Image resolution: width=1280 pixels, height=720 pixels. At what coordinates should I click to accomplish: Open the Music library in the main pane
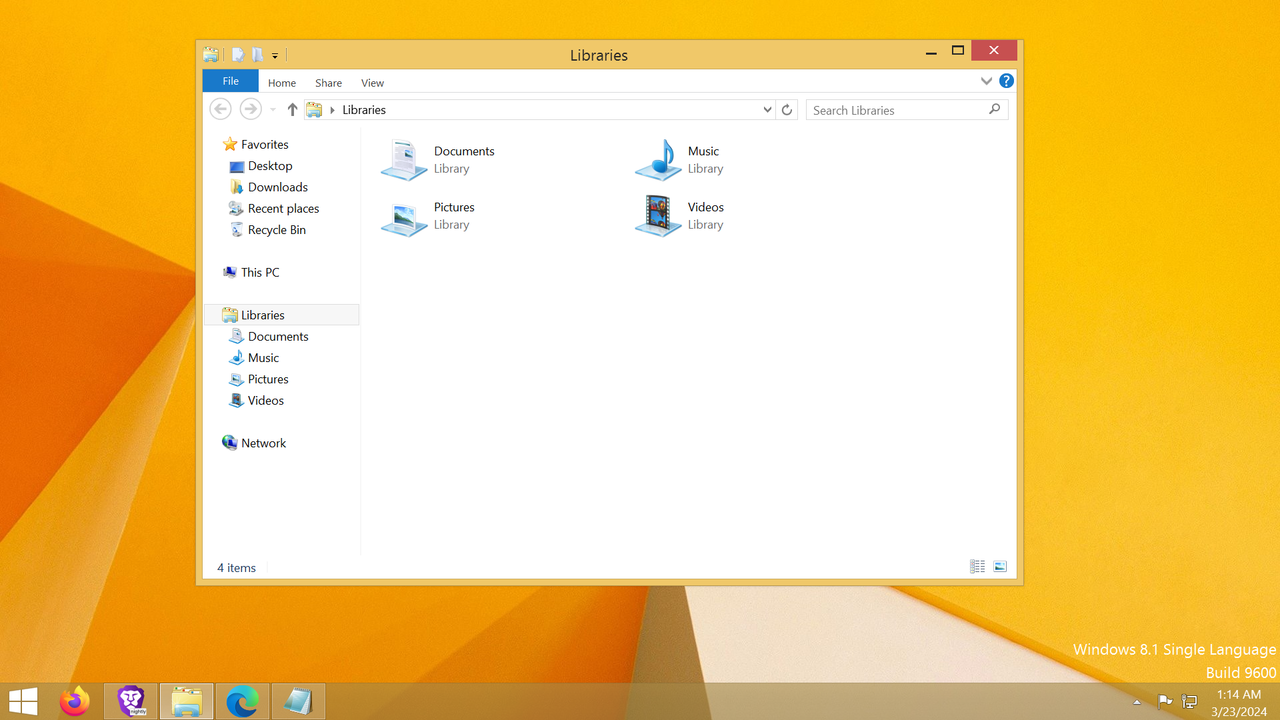pyautogui.click(x=680, y=160)
